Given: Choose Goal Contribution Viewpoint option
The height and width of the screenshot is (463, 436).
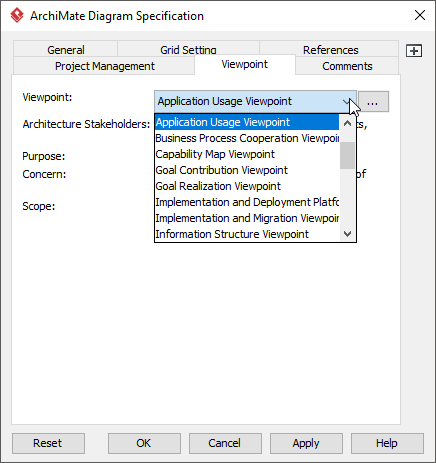Looking at the screenshot, I should point(247,170).
